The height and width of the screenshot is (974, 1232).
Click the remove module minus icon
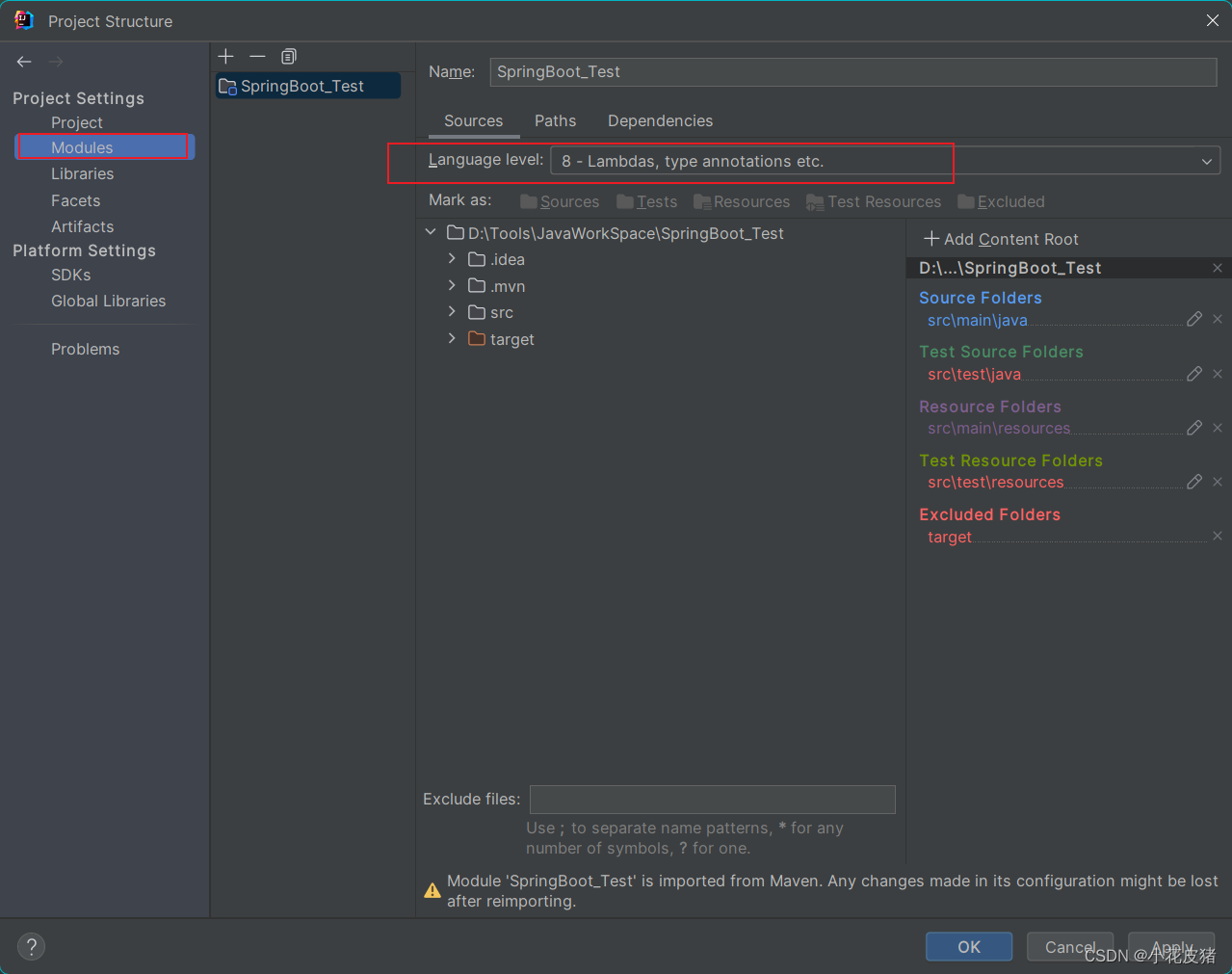(x=257, y=56)
